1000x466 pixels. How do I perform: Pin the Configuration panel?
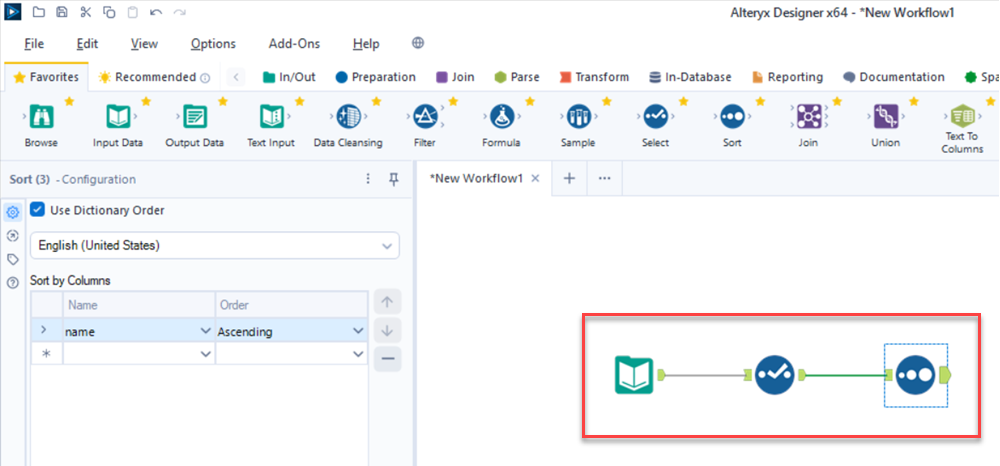[393, 179]
